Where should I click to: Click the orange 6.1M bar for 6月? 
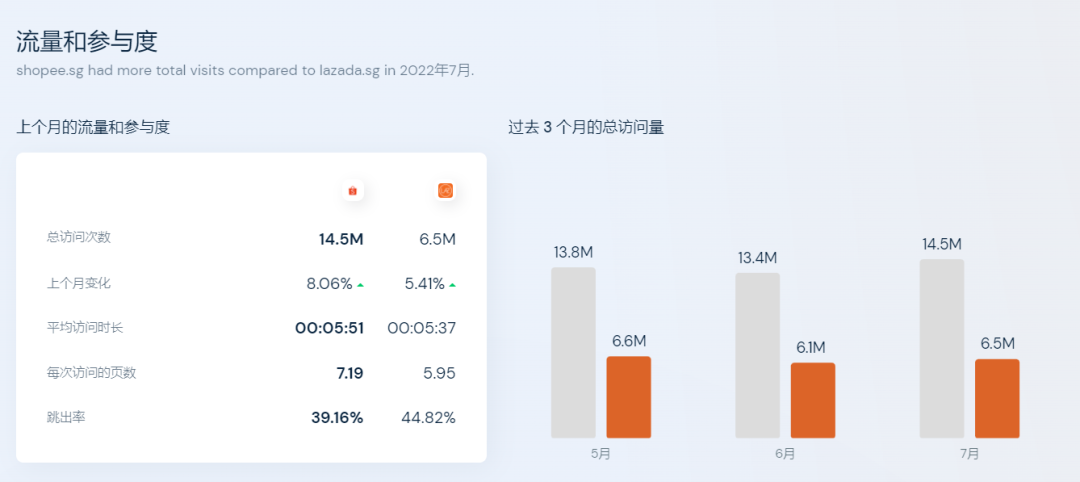813,400
